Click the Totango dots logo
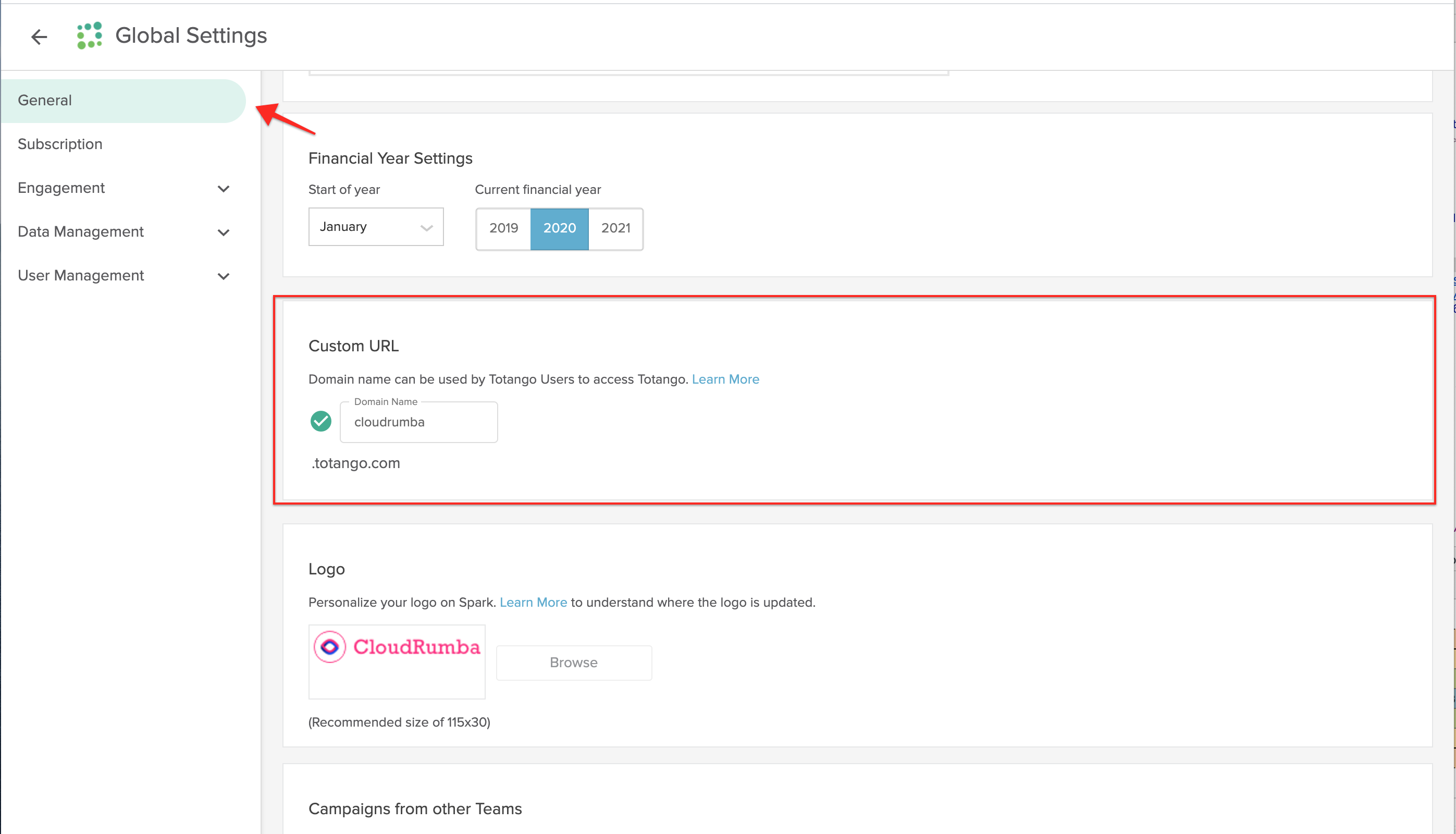Screen dimensions: 1456x834 pos(89,35)
